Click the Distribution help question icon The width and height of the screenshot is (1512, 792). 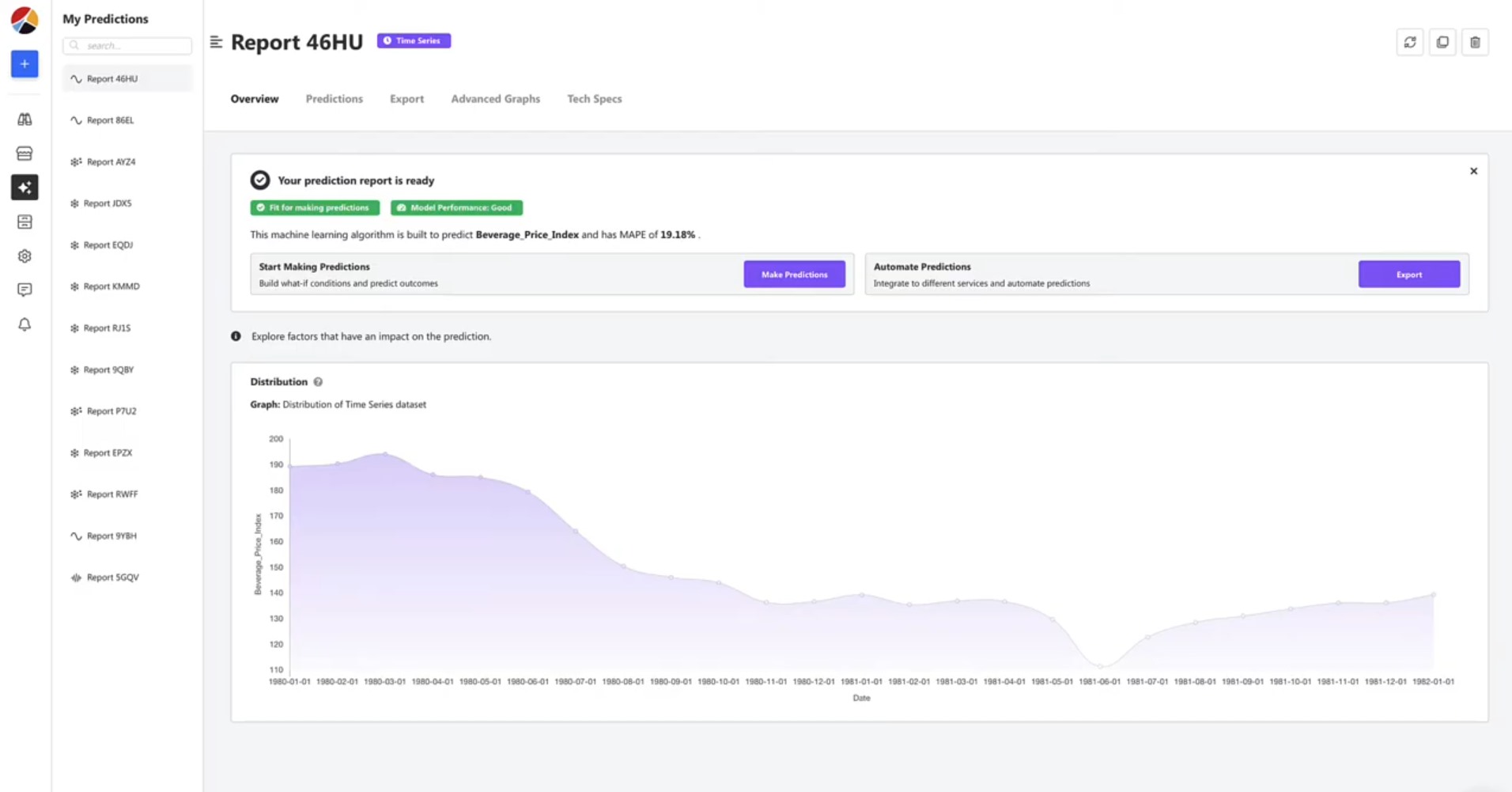pos(318,382)
